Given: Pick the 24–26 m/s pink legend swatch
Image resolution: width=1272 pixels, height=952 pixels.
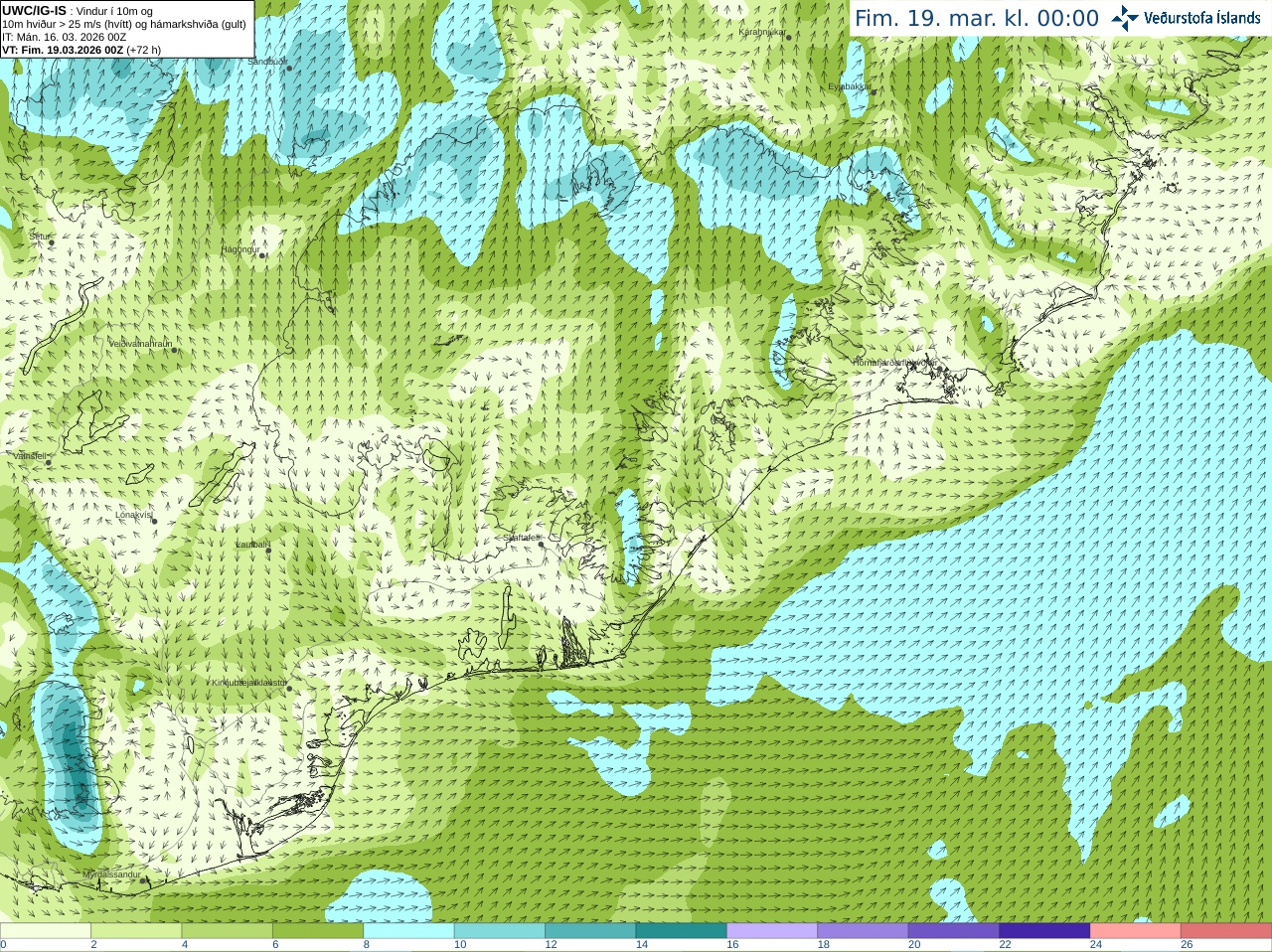Looking at the screenshot, I should (x=1135, y=931).
